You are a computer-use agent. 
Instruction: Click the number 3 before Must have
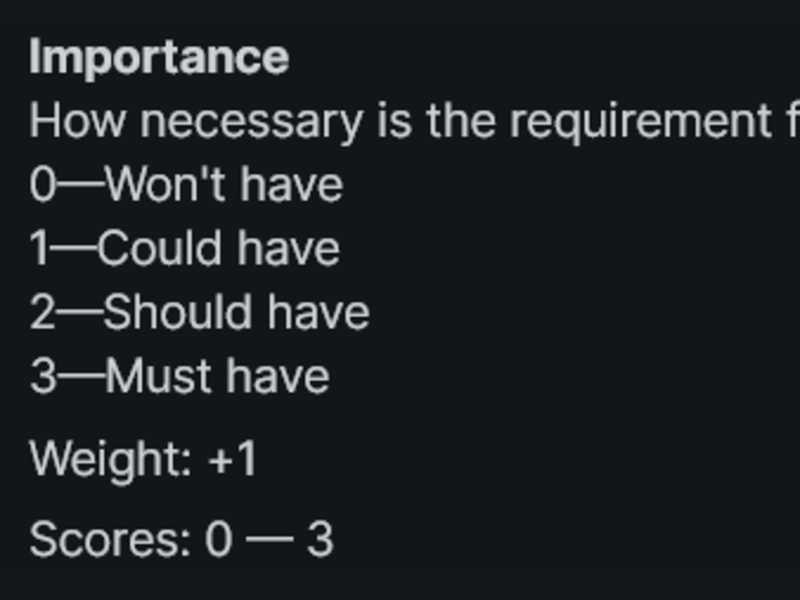(43, 377)
